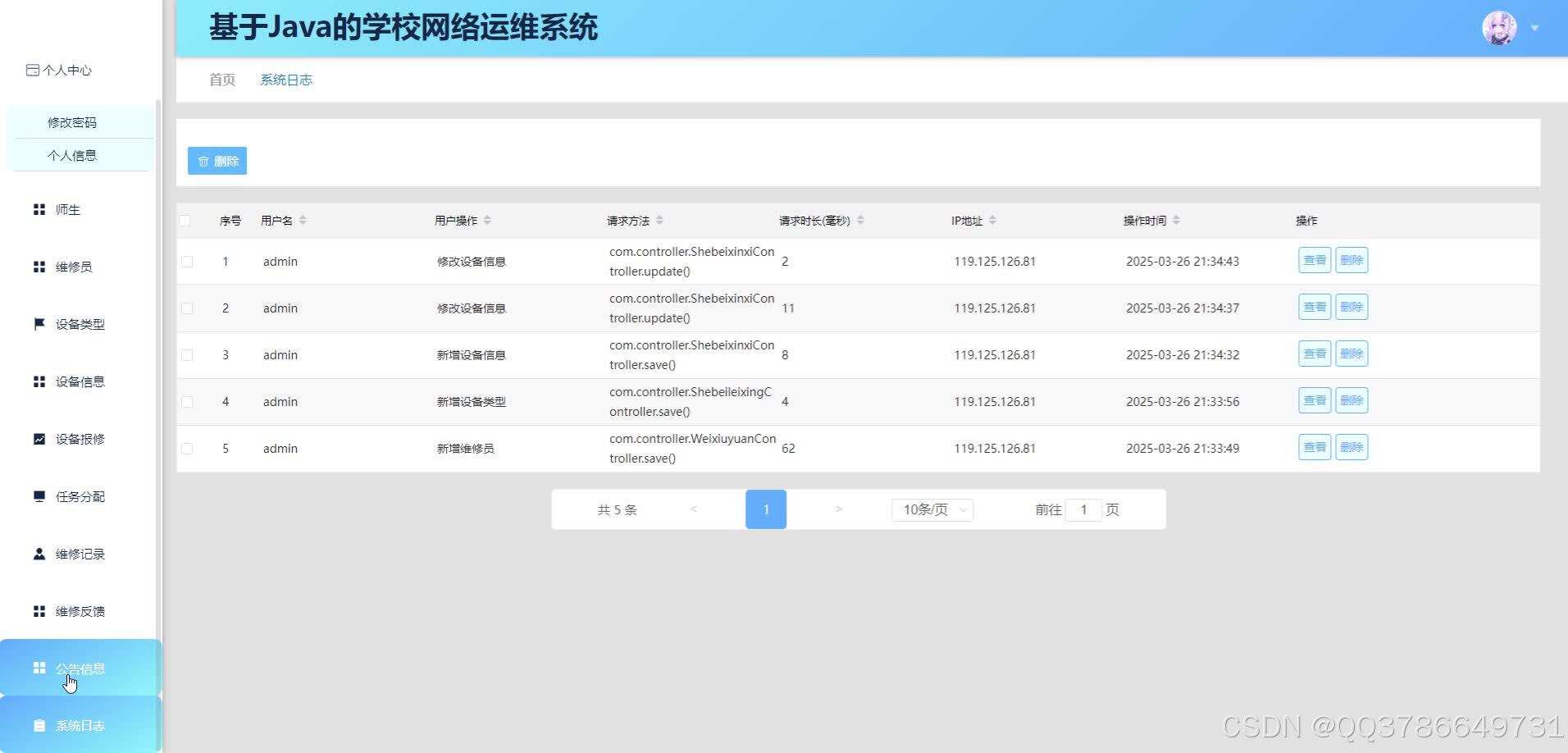Image resolution: width=1568 pixels, height=753 pixels.
Task: Click the 删除 batch delete button
Action: click(217, 160)
